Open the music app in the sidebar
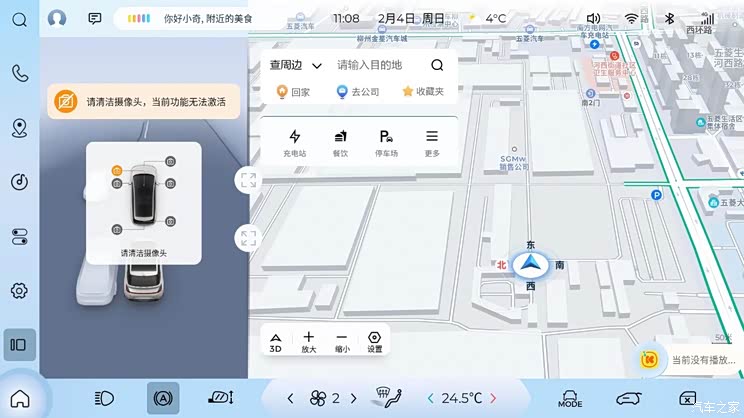The height and width of the screenshot is (418, 744). (x=19, y=181)
